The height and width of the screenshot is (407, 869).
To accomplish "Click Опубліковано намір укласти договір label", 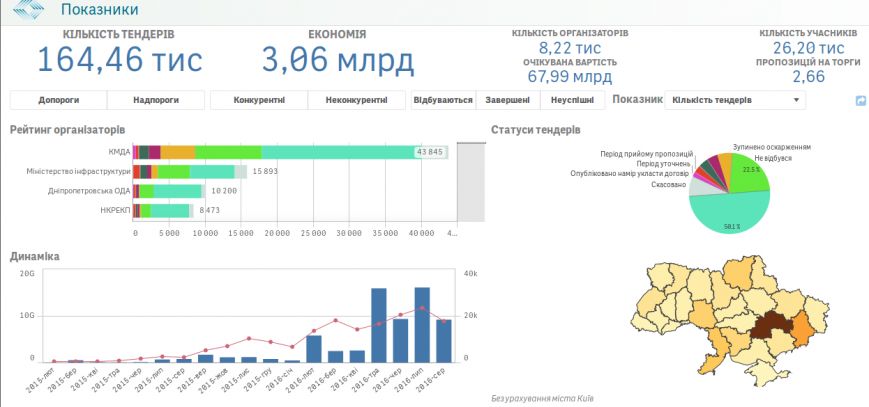I will tap(630, 174).
